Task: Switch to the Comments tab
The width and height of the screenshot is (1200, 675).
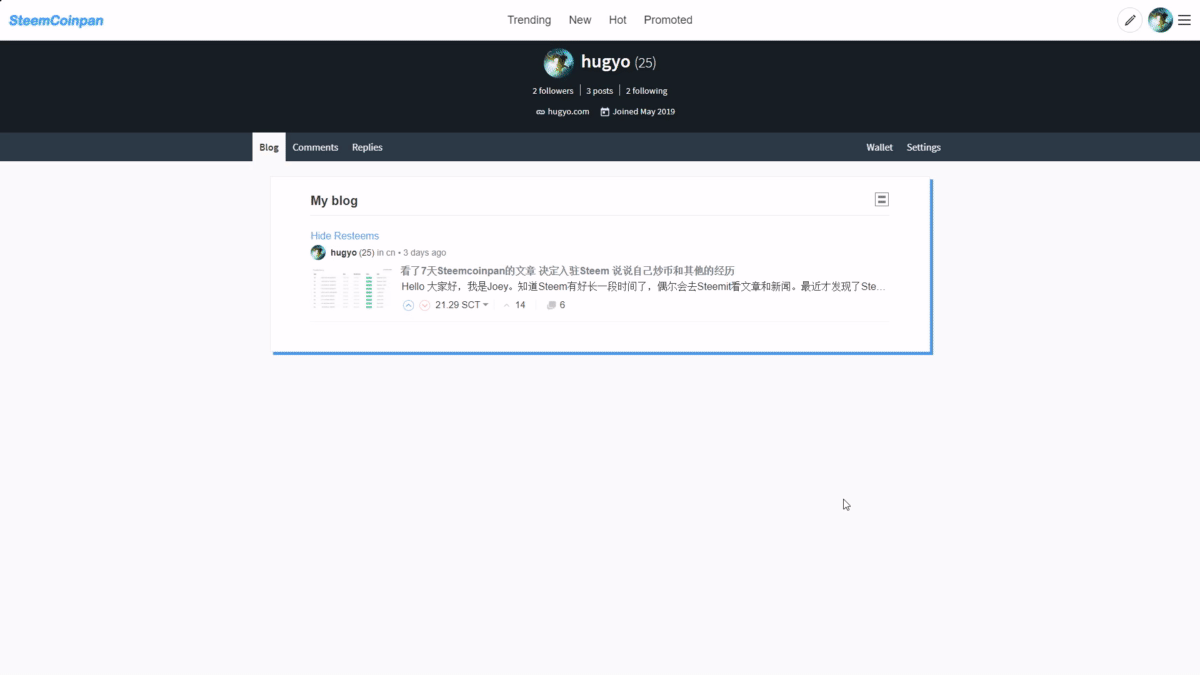Action: [315, 147]
